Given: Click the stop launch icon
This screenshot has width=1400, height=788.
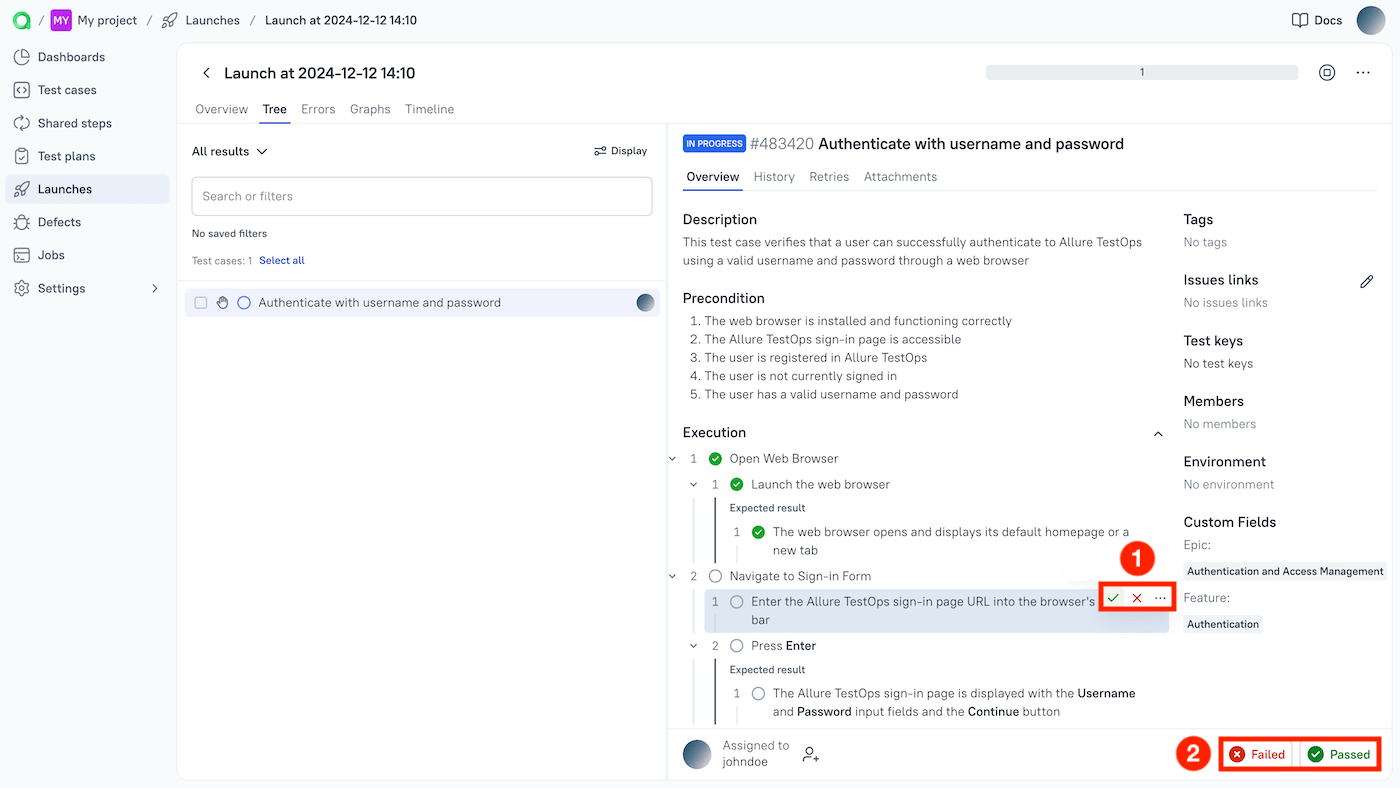Looking at the screenshot, I should [1327, 73].
